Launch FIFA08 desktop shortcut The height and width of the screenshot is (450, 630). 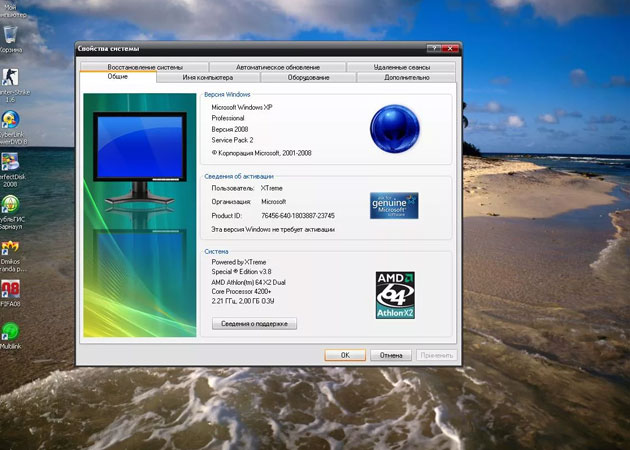pos(11,290)
